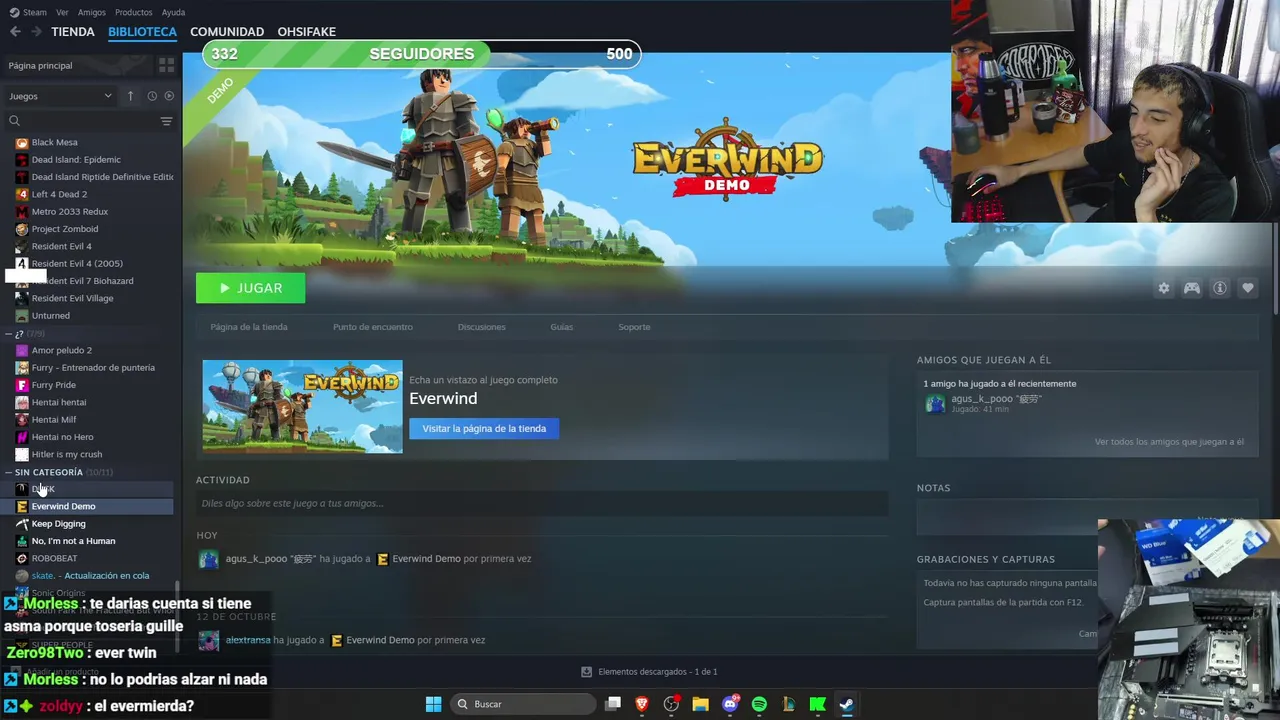This screenshot has width=1280, height=720.
Task: Show the game info icon
Action: [x=1220, y=288]
